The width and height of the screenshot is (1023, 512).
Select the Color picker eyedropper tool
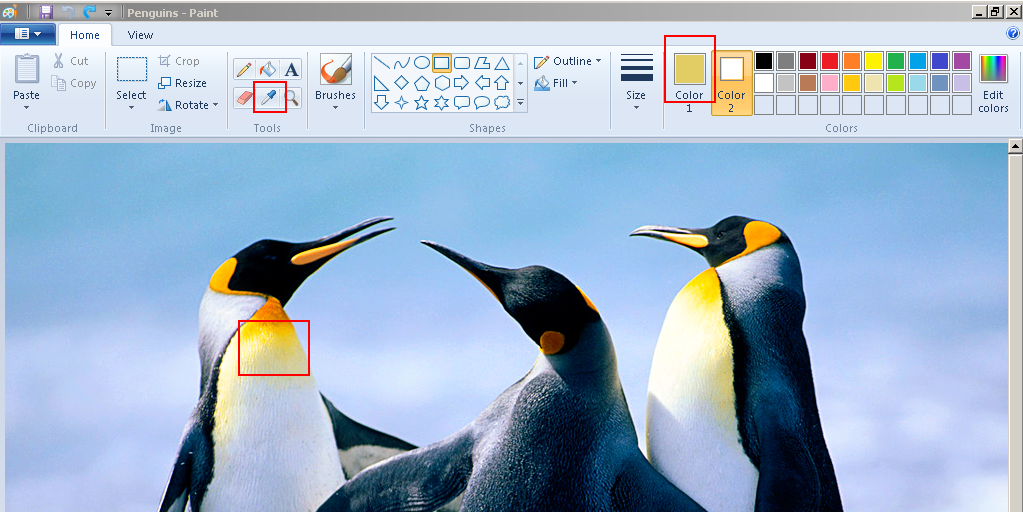268,98
